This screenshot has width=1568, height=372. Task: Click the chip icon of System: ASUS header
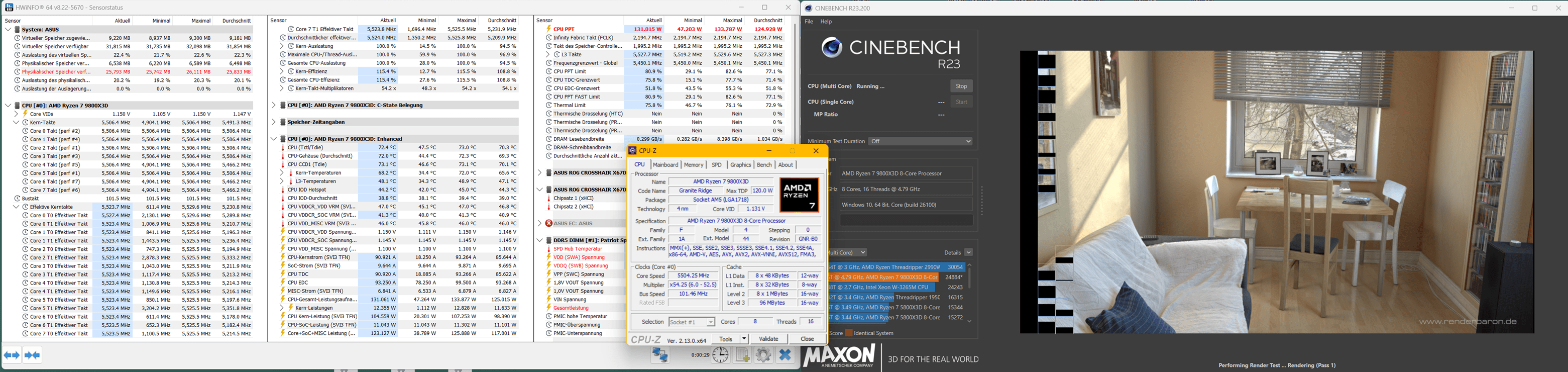(x=17, y=29)
